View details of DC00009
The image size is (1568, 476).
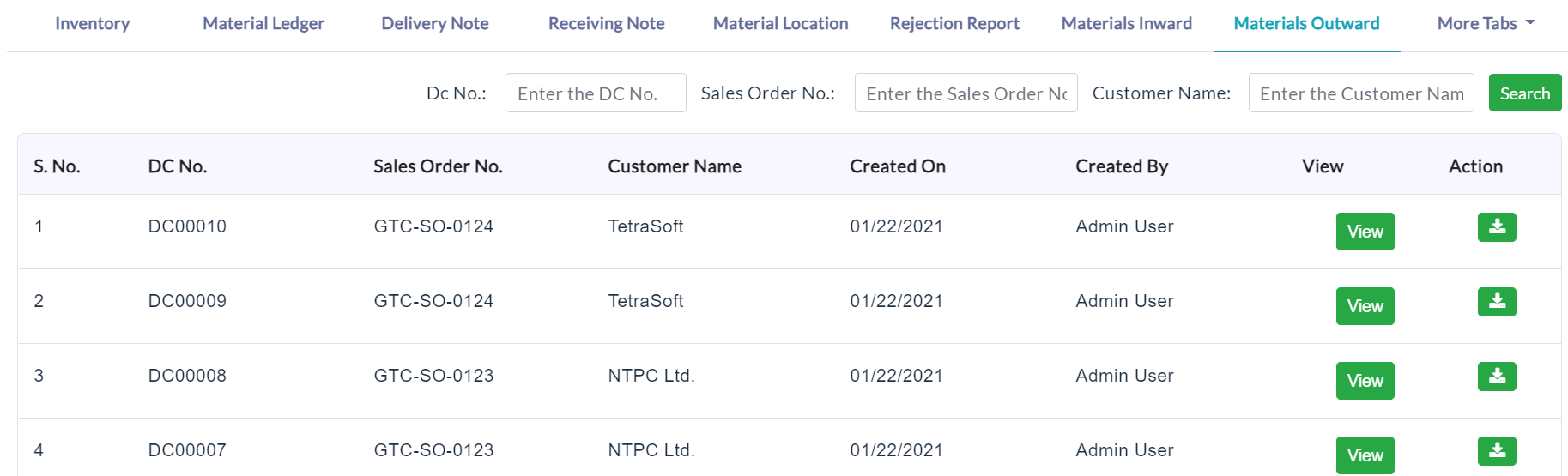1365,306
